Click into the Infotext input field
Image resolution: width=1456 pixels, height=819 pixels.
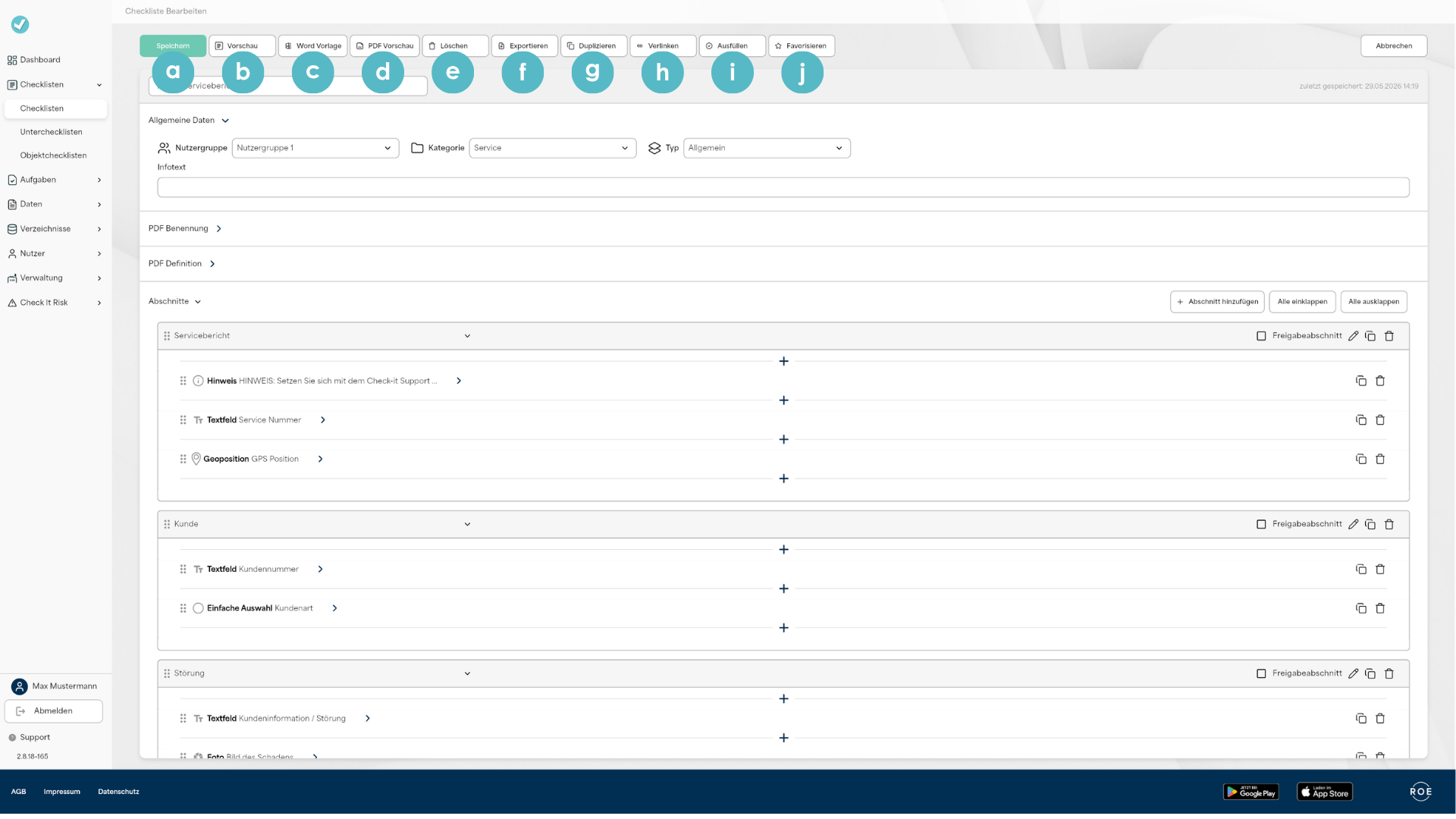click(783, 187)
